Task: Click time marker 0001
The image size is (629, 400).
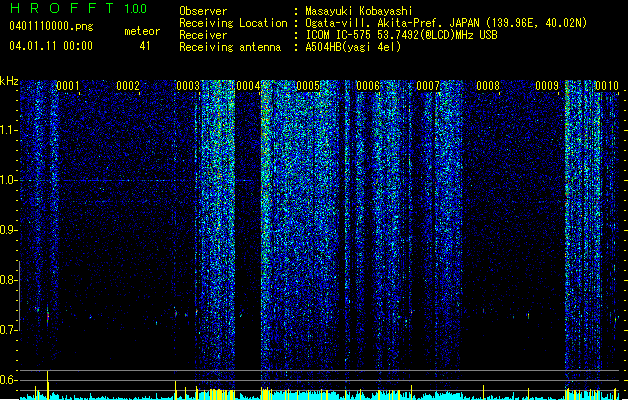Action: click(x=68, y=86)
